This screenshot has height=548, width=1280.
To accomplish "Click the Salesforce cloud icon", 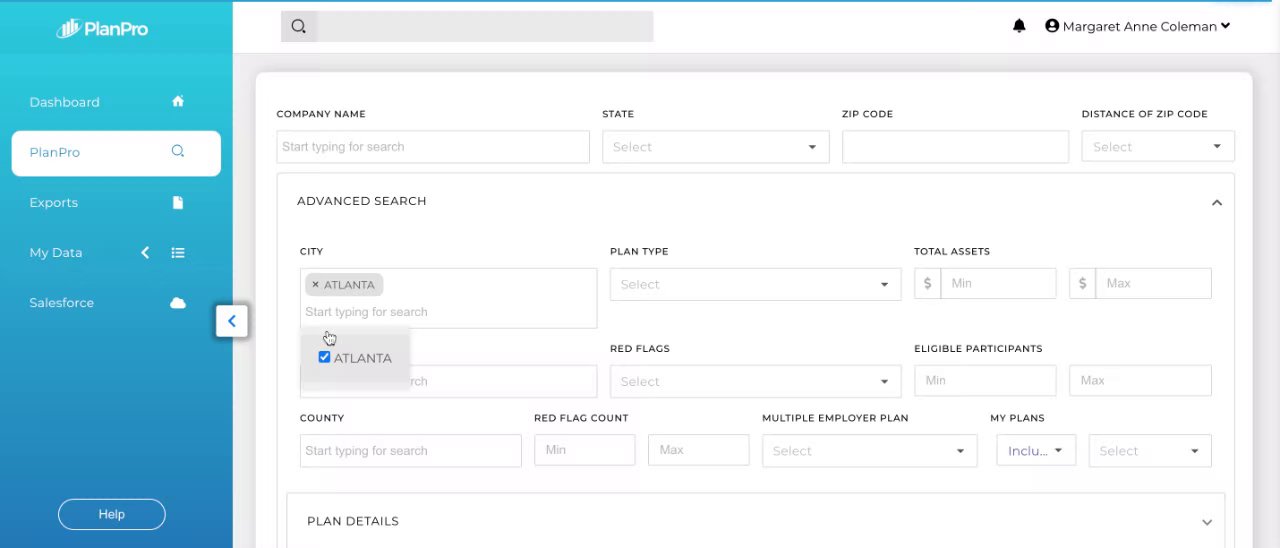I will (178, 303).
